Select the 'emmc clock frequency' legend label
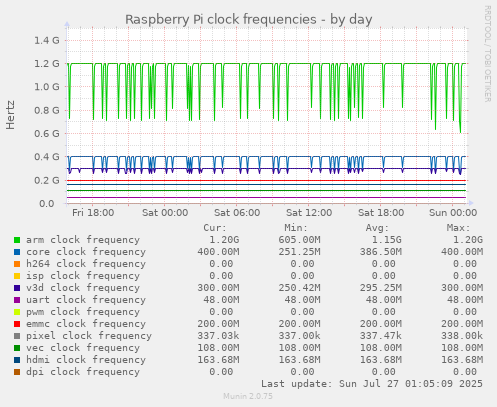 (x=86, y=324)
